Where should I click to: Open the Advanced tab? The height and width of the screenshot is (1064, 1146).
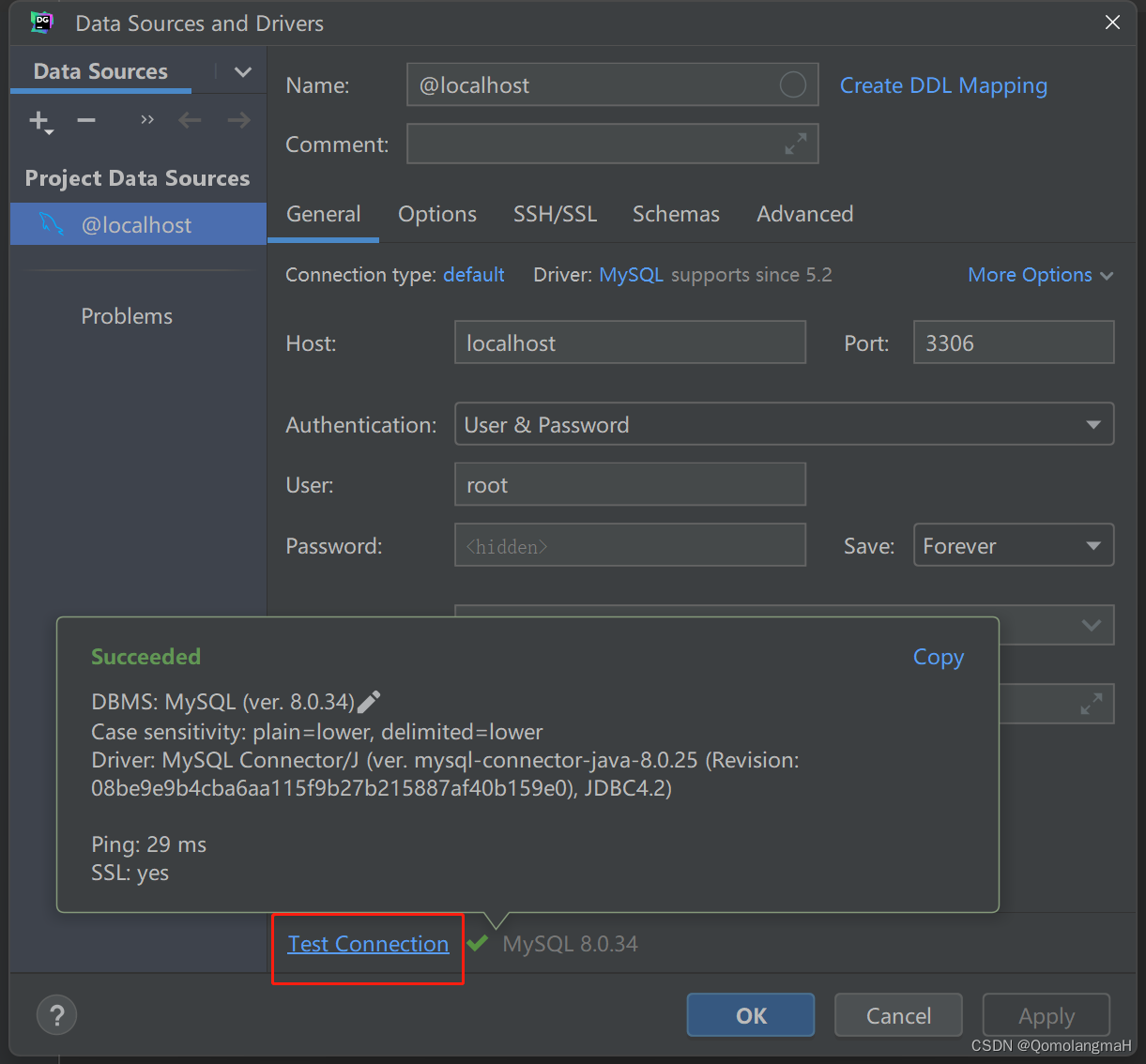pyautogui.click(x=805, y=214)
